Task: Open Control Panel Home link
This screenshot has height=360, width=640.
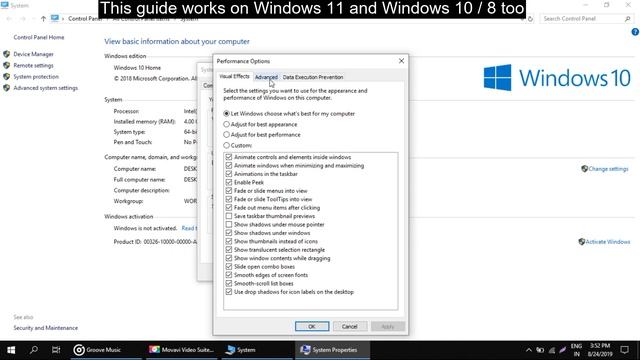Action: tap(39, 37)
